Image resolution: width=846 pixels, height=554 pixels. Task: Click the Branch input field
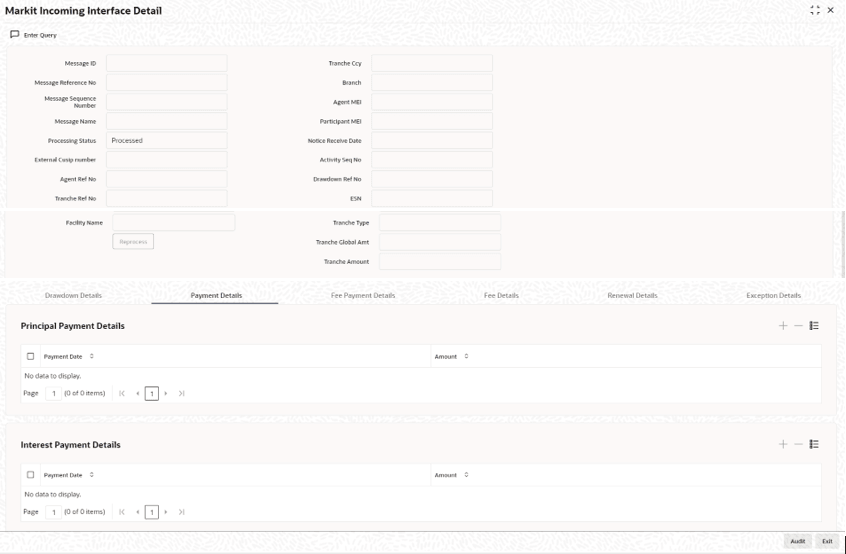click(x=432, y=83)
